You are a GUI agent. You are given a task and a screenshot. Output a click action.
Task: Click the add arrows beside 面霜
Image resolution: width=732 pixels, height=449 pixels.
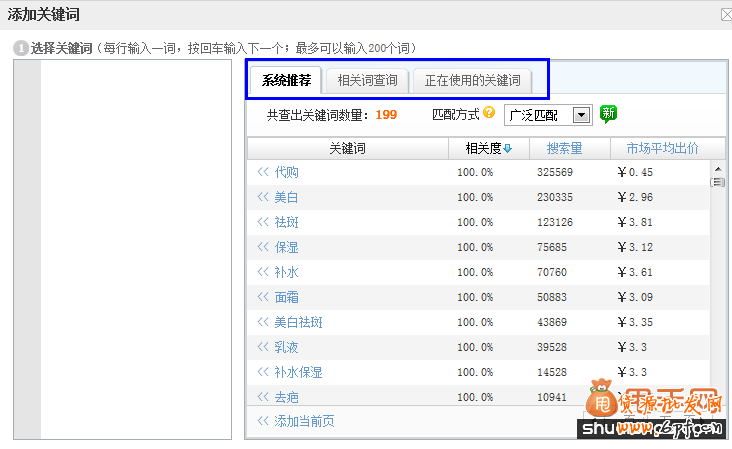click(x=263, y=297)
